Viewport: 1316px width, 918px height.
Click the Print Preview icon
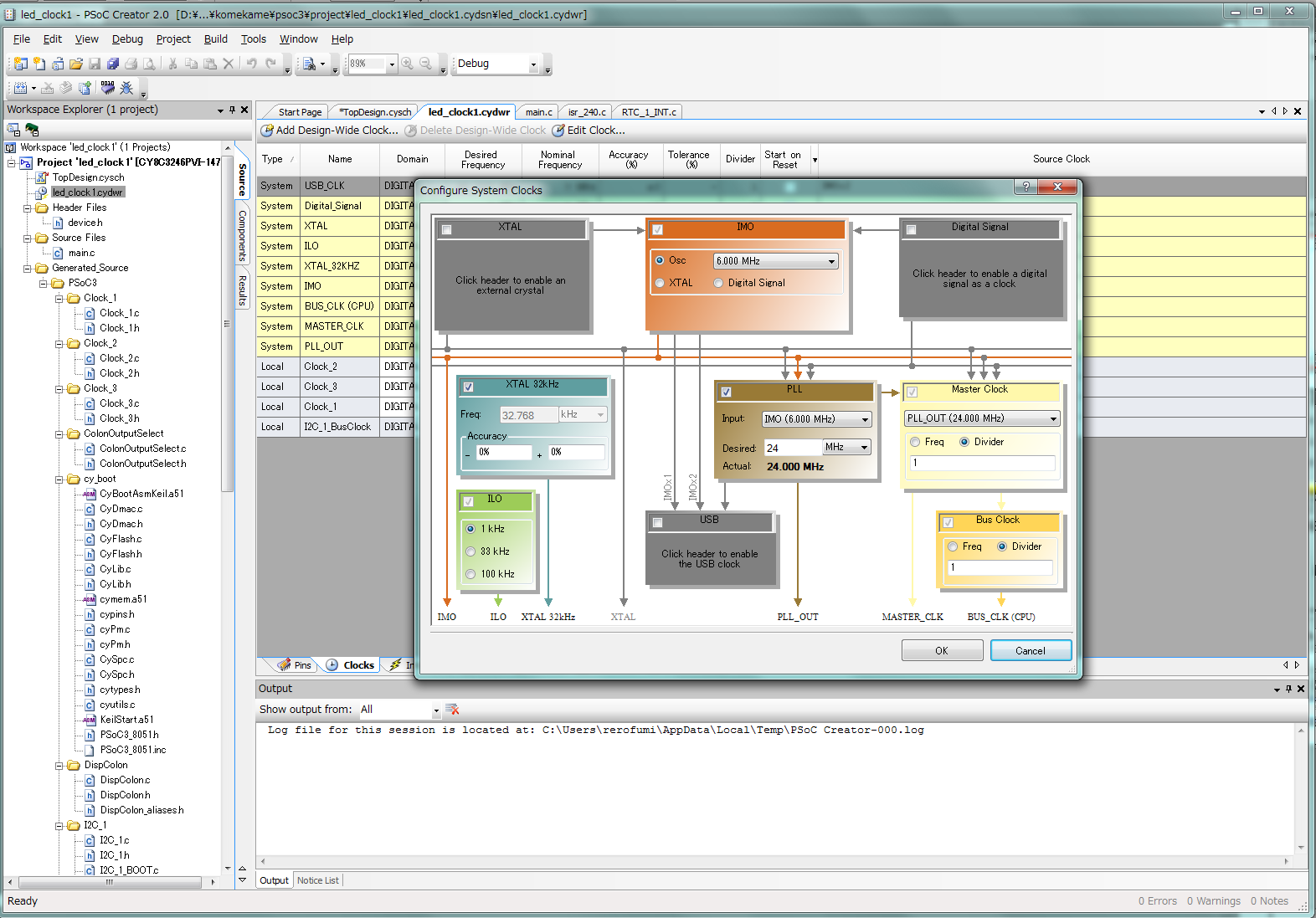tap(149, 64)
